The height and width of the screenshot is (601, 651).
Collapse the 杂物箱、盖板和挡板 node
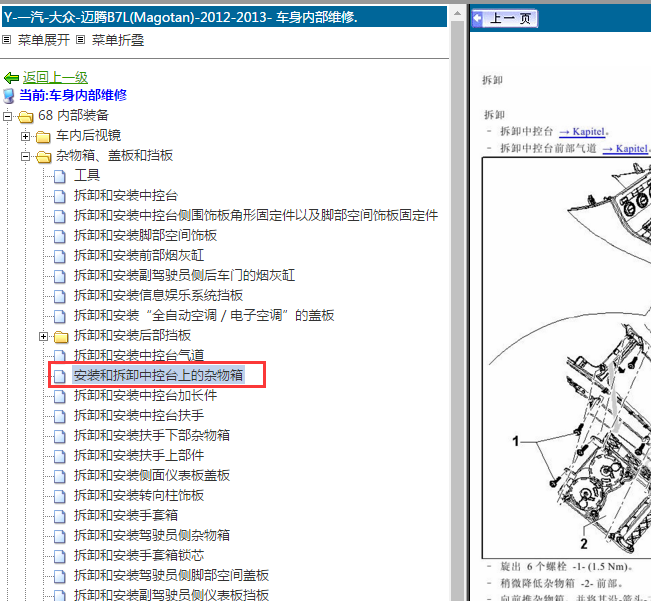point(25,156)
